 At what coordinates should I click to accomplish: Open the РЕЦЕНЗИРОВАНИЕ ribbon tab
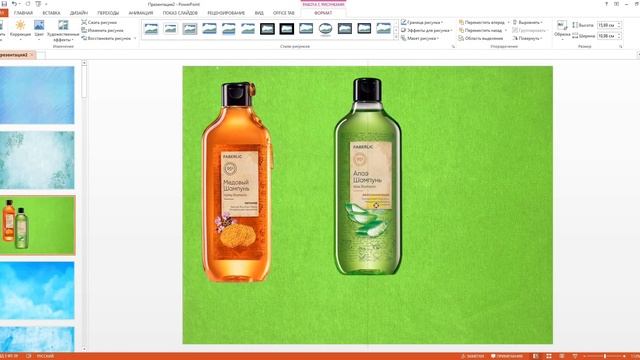click(x=226, y=13)
